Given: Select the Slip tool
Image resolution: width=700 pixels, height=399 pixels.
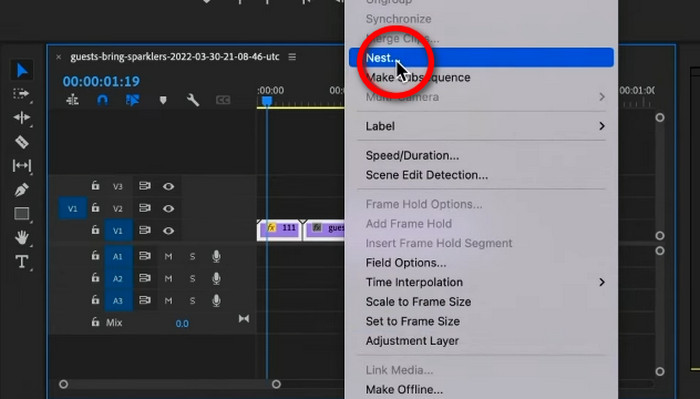Looking at the screenshot, I should 21,166.
